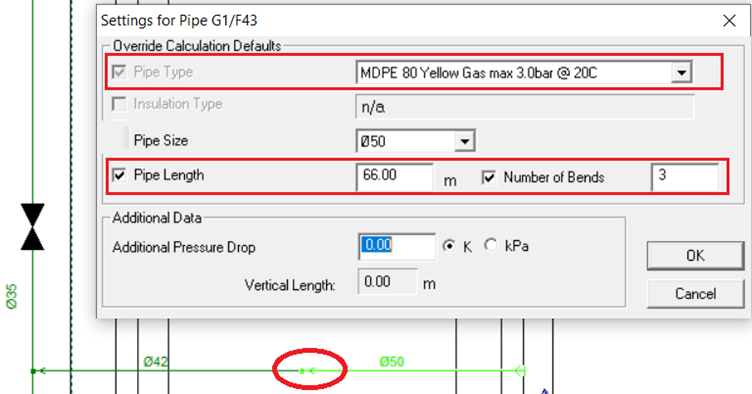The height and width of the screenshot is (394, 752).
Task: Toggle the Pipe Type override checkbox
Action: (119, 72)
